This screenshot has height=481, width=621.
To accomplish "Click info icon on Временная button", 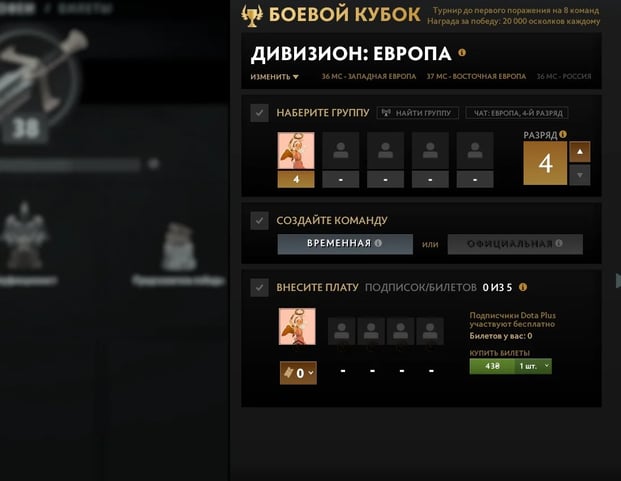I will tap(378, 243).
